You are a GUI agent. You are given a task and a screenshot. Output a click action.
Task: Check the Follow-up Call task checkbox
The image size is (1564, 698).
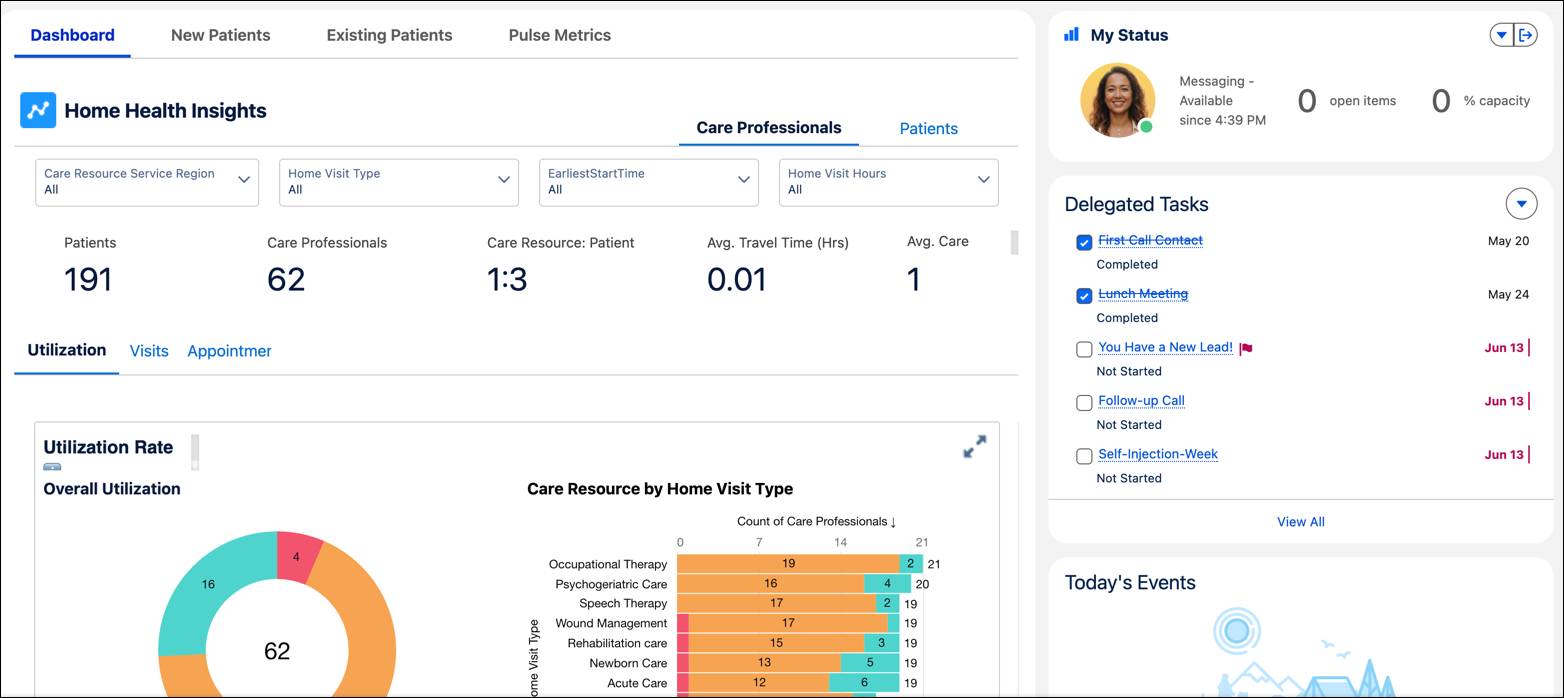1084,403
